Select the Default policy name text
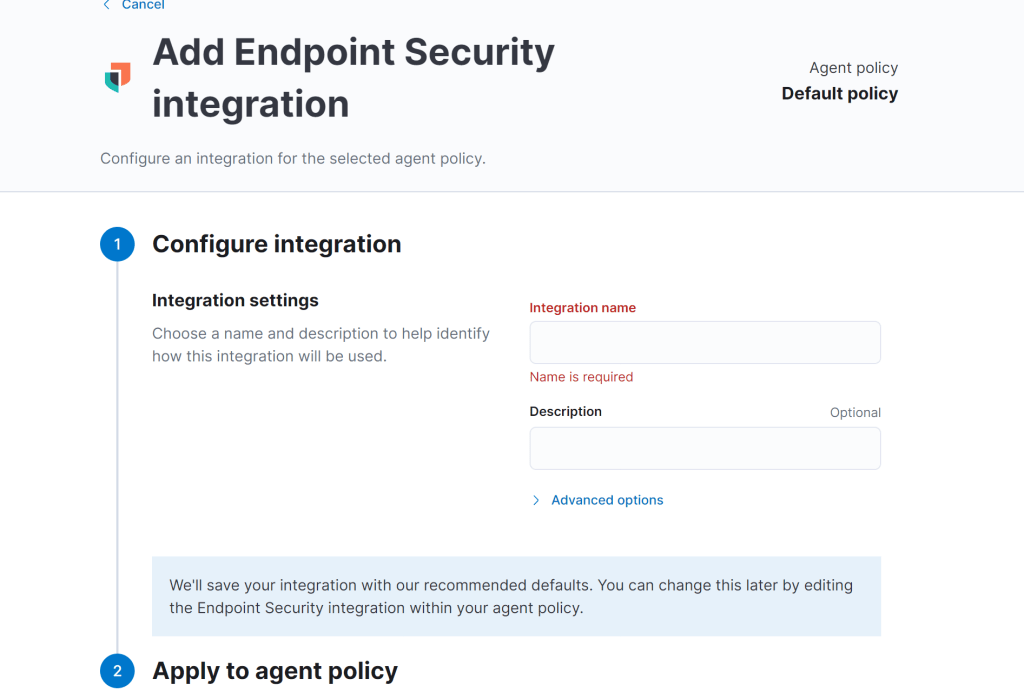This screenshot has width=1024, height=699. pos(839,94)
